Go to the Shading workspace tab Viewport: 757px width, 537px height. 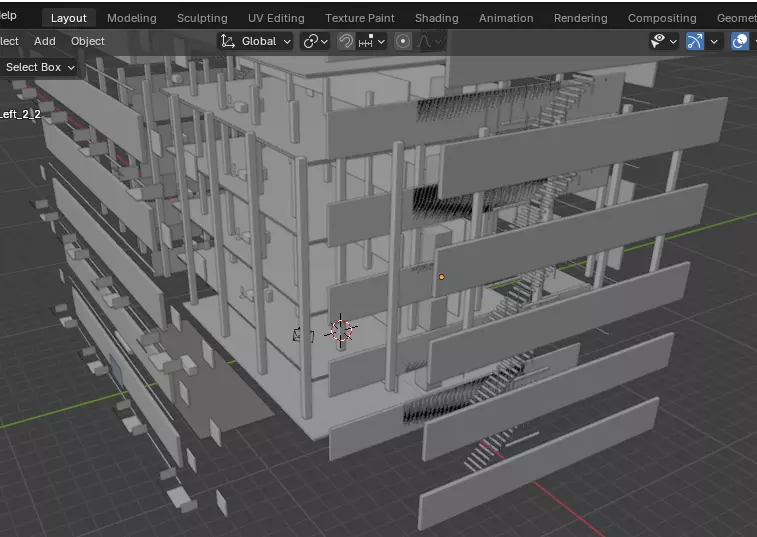437,18
